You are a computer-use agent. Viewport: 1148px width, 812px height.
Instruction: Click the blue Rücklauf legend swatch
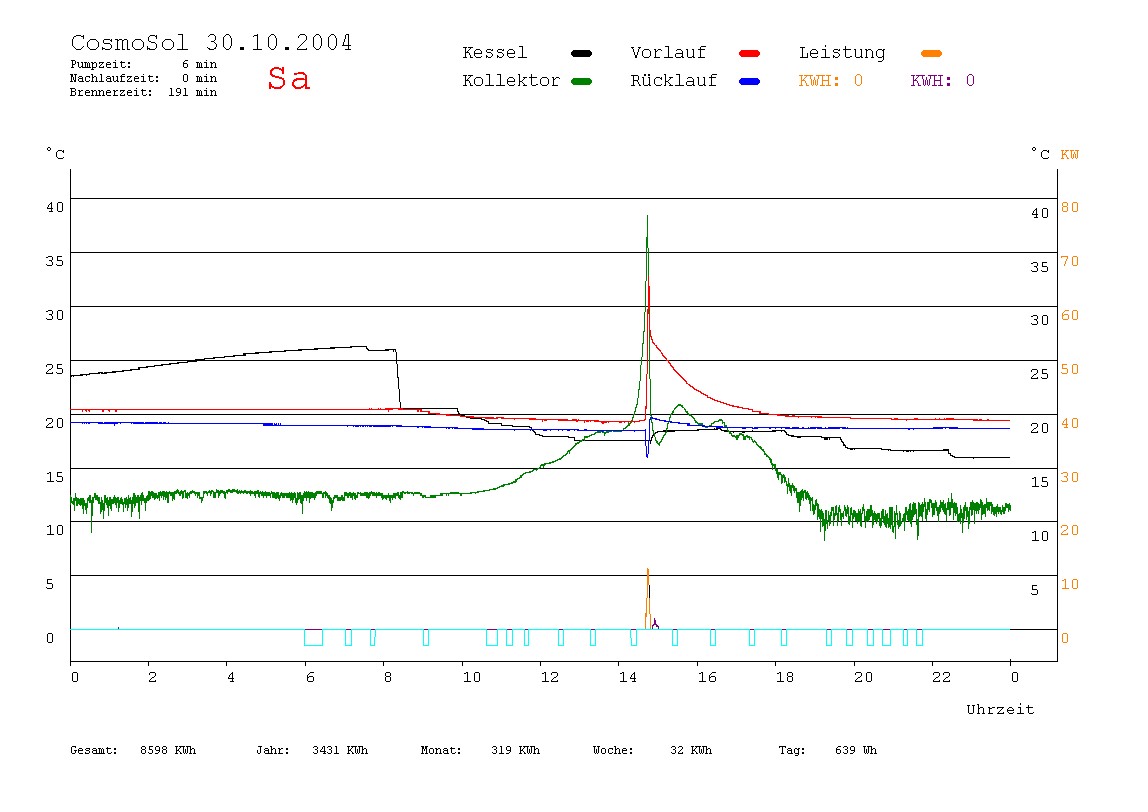pos(750,81)
